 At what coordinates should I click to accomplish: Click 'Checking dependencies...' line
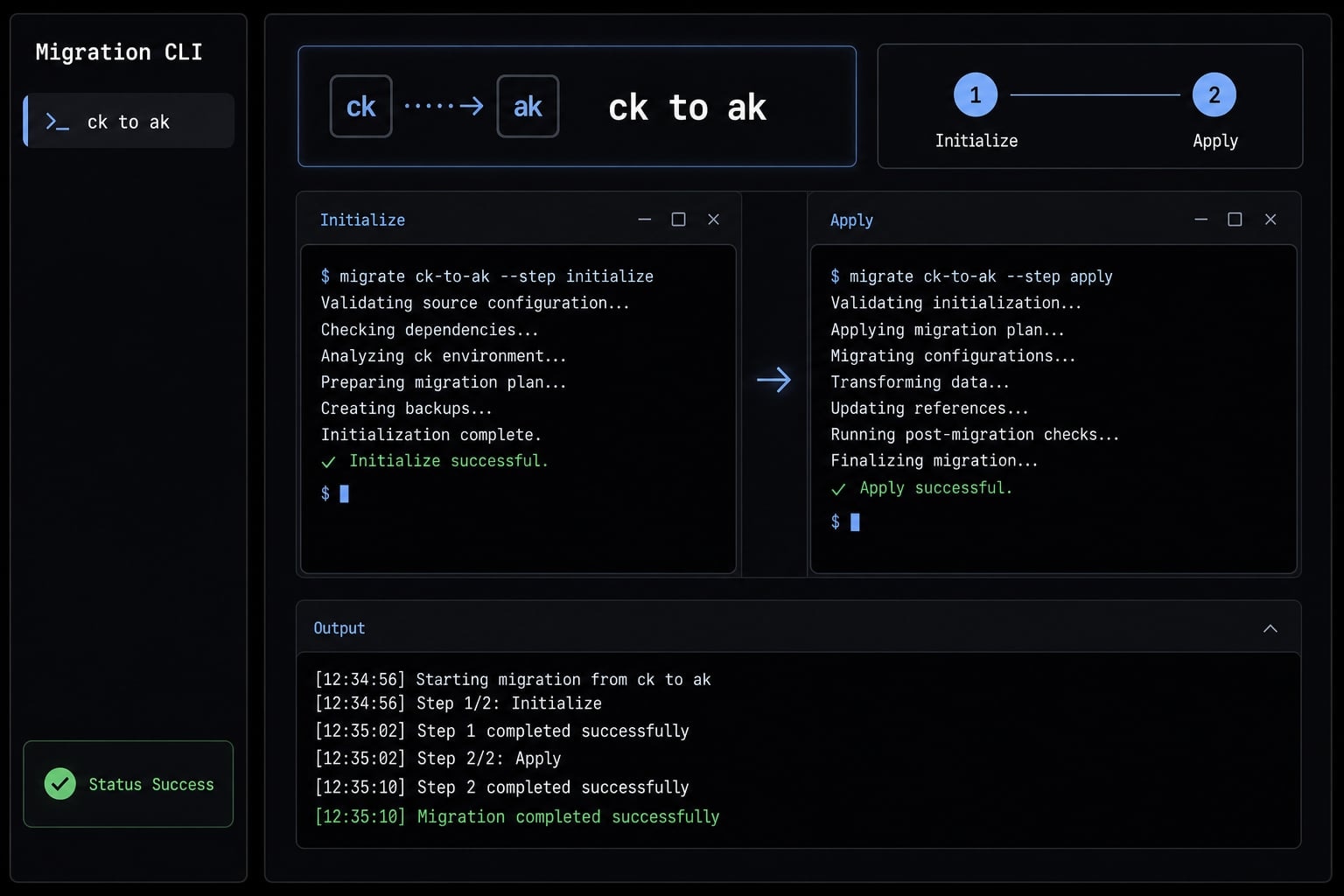[x=430, y=330]
